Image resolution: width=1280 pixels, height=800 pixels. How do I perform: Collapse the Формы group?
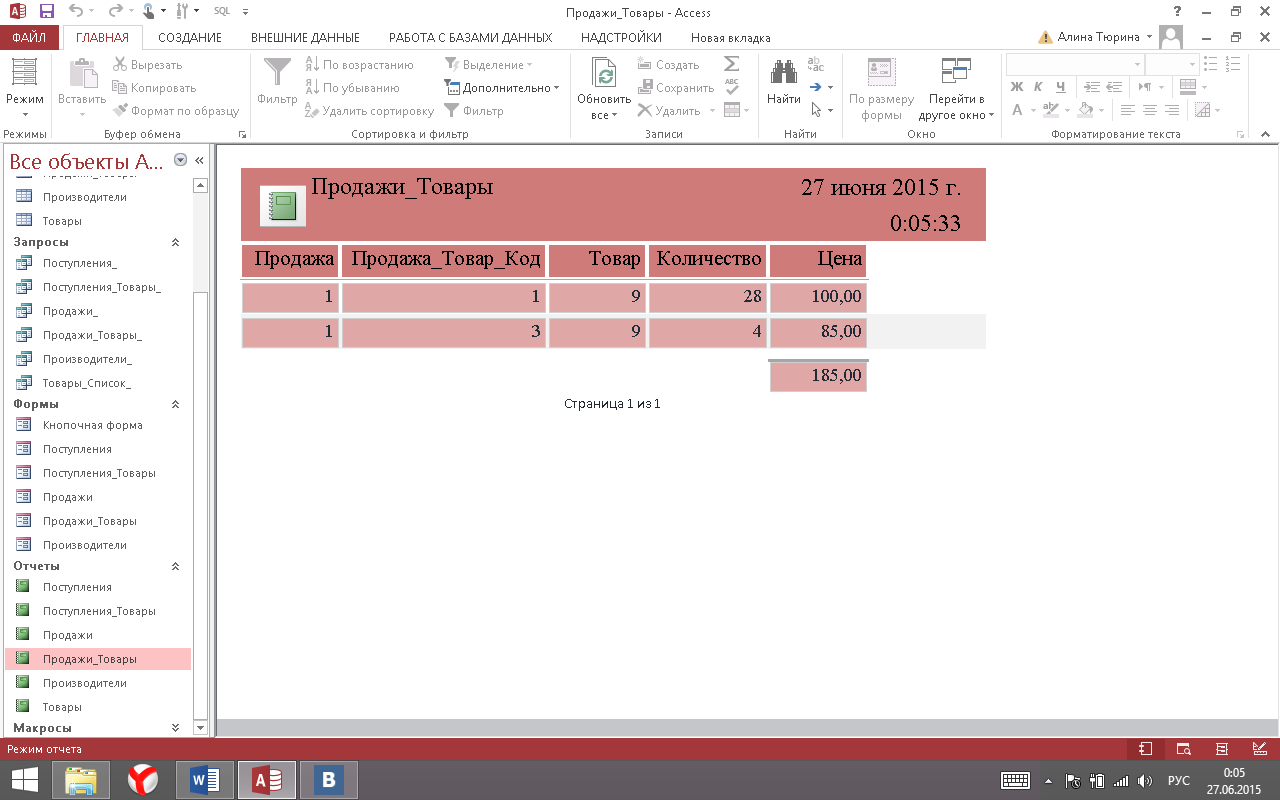point(176,404)
